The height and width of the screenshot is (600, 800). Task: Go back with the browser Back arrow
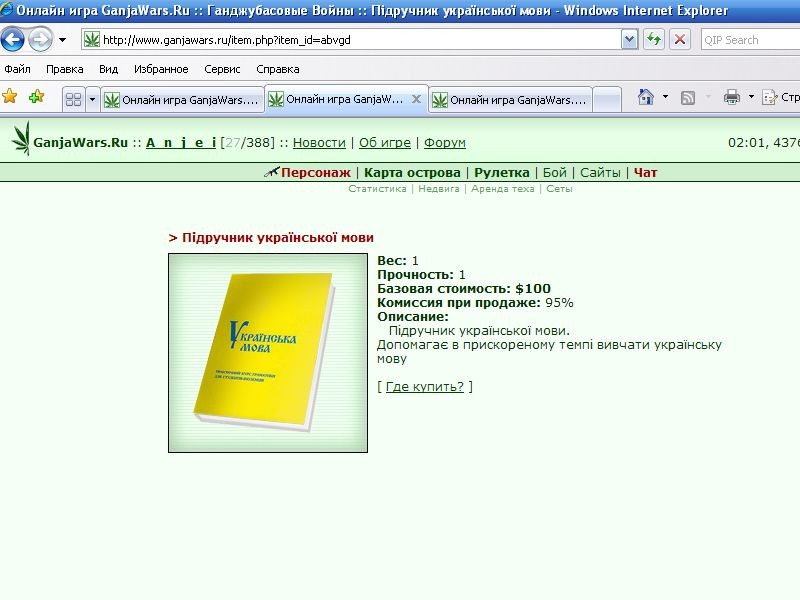[x=13, y=40]
